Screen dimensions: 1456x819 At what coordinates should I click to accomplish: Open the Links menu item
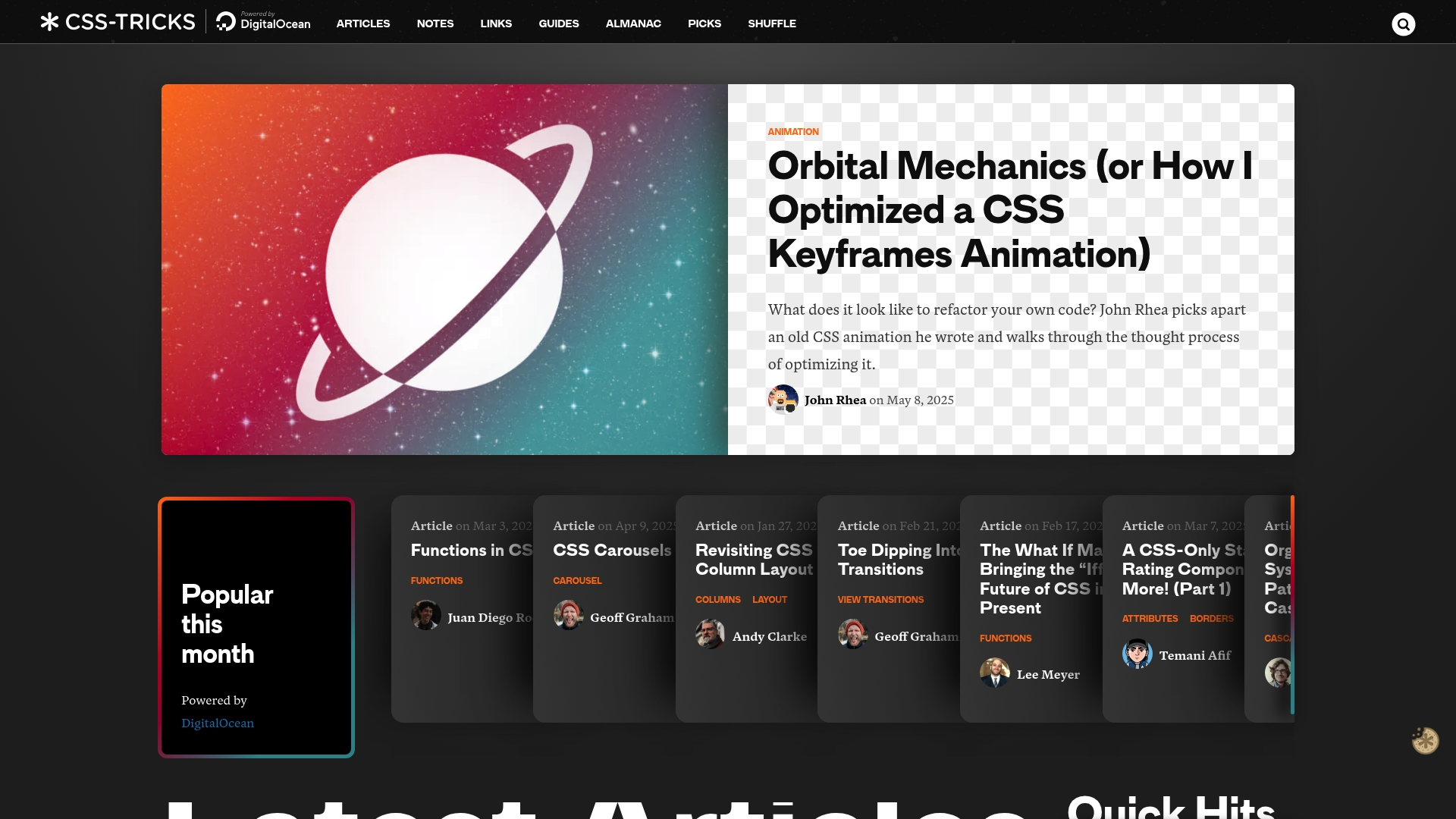496,24
